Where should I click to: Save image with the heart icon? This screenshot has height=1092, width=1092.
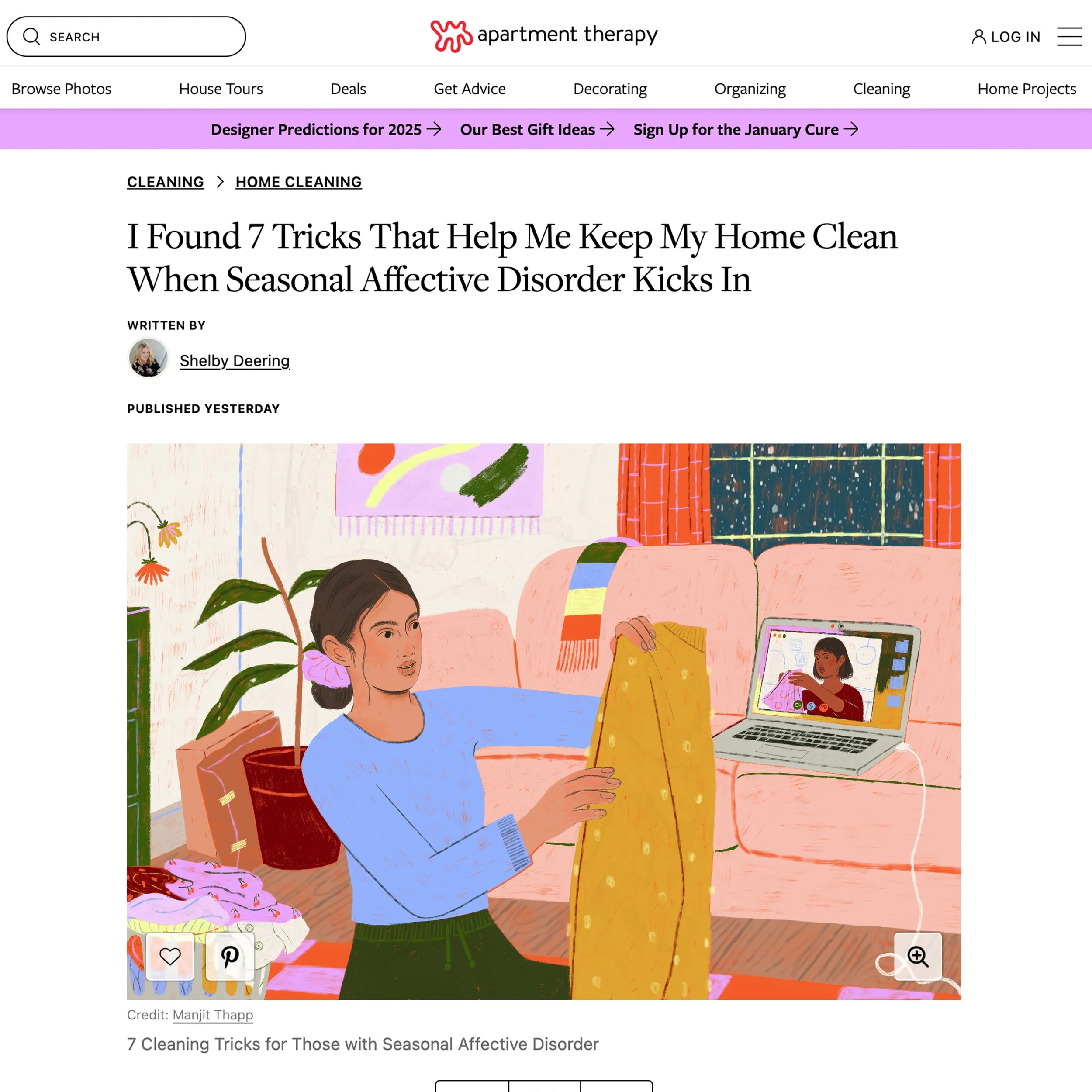pyautogui.click(x=170, y=956)
